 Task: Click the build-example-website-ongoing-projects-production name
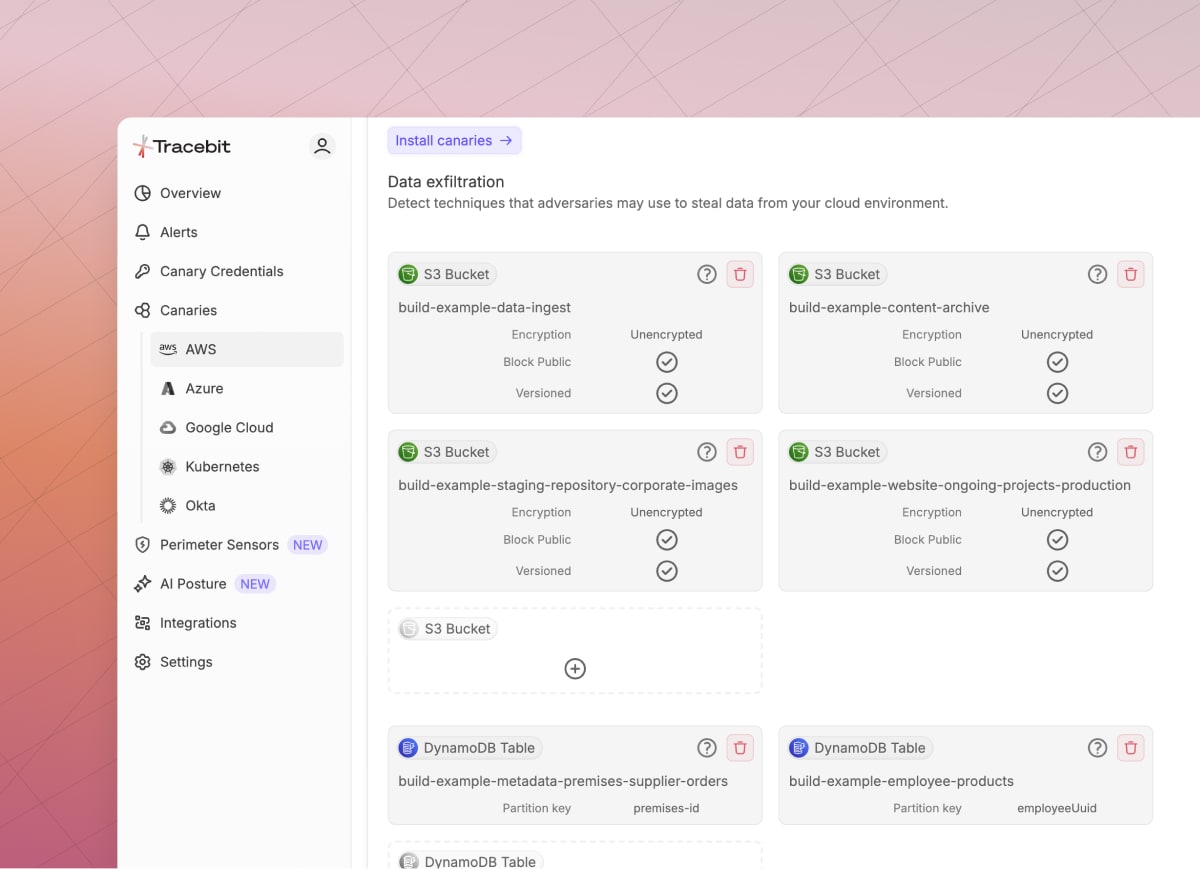click(x=960, y=485)
